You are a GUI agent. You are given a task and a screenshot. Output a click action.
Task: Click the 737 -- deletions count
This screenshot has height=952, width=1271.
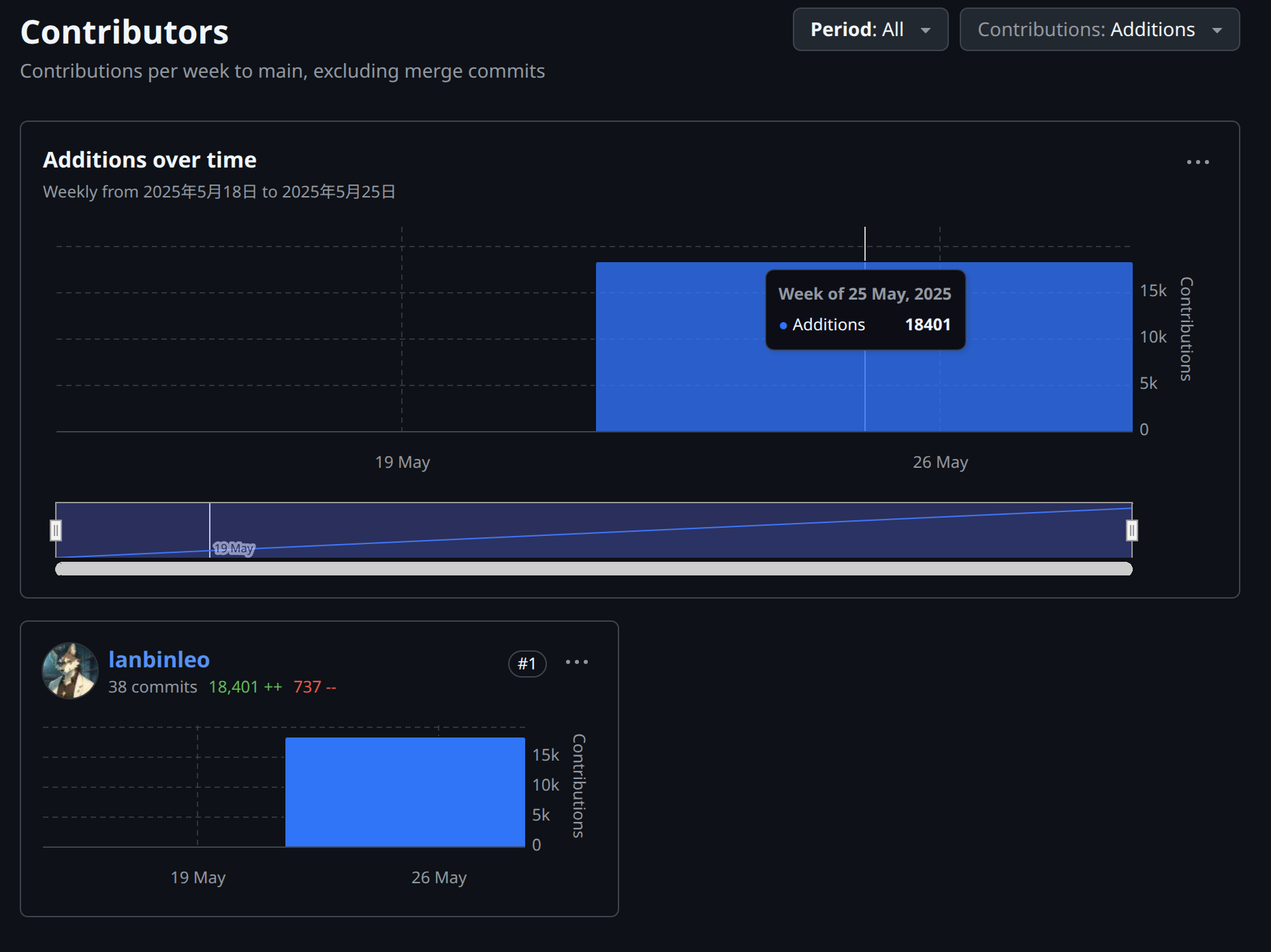(x=315, y=686)
